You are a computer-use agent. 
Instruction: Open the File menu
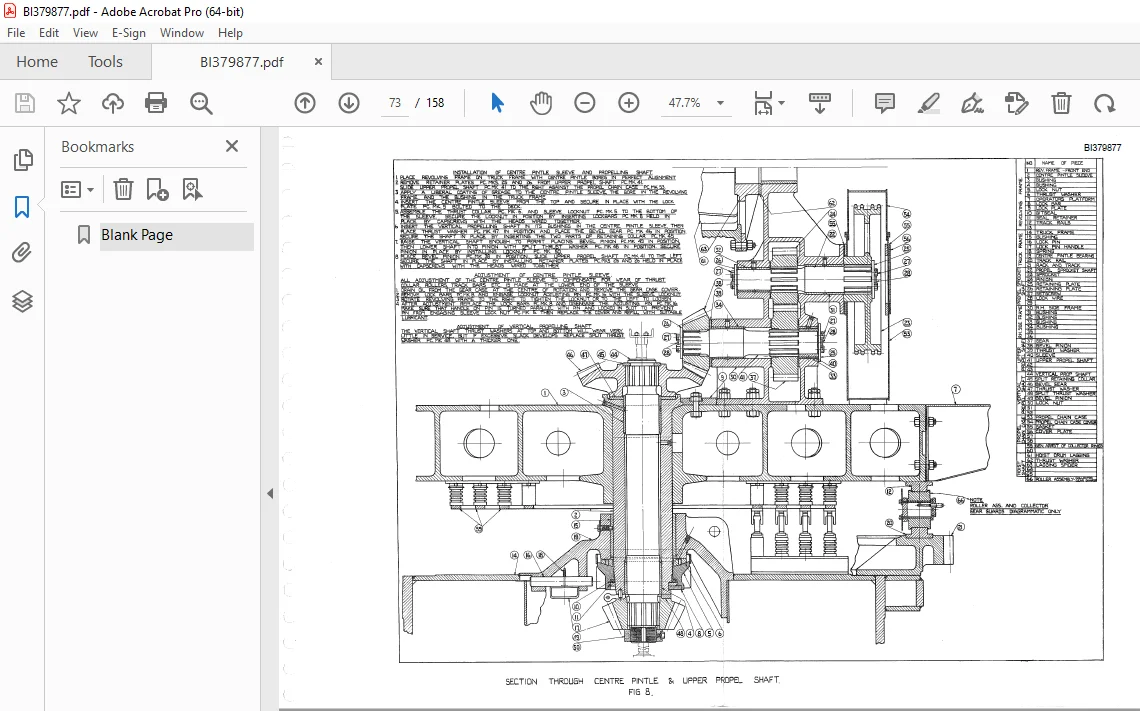click(16, 33)
